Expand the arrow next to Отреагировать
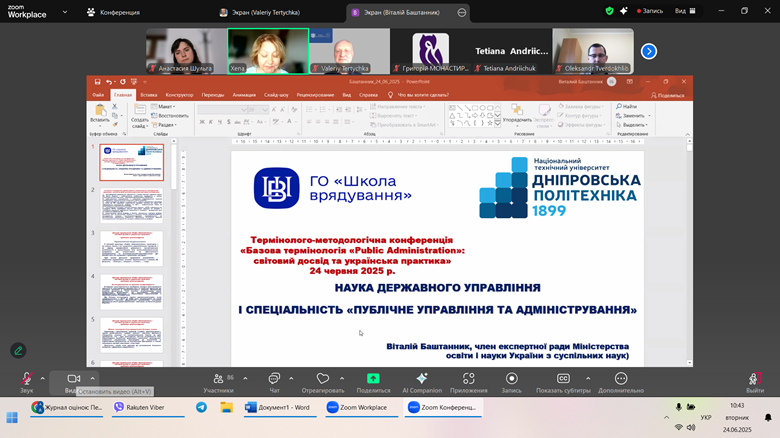 [342, 379]
